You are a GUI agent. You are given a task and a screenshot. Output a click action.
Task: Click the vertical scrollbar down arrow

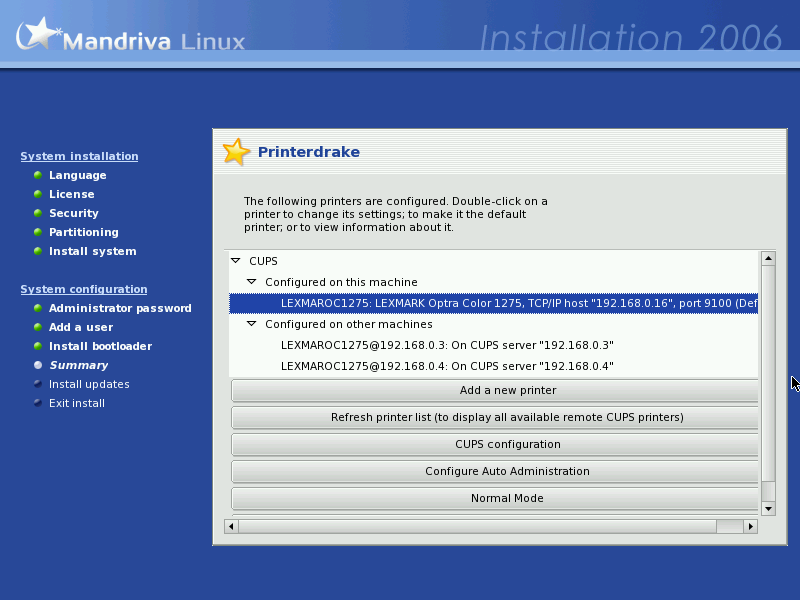pos(768,509)
